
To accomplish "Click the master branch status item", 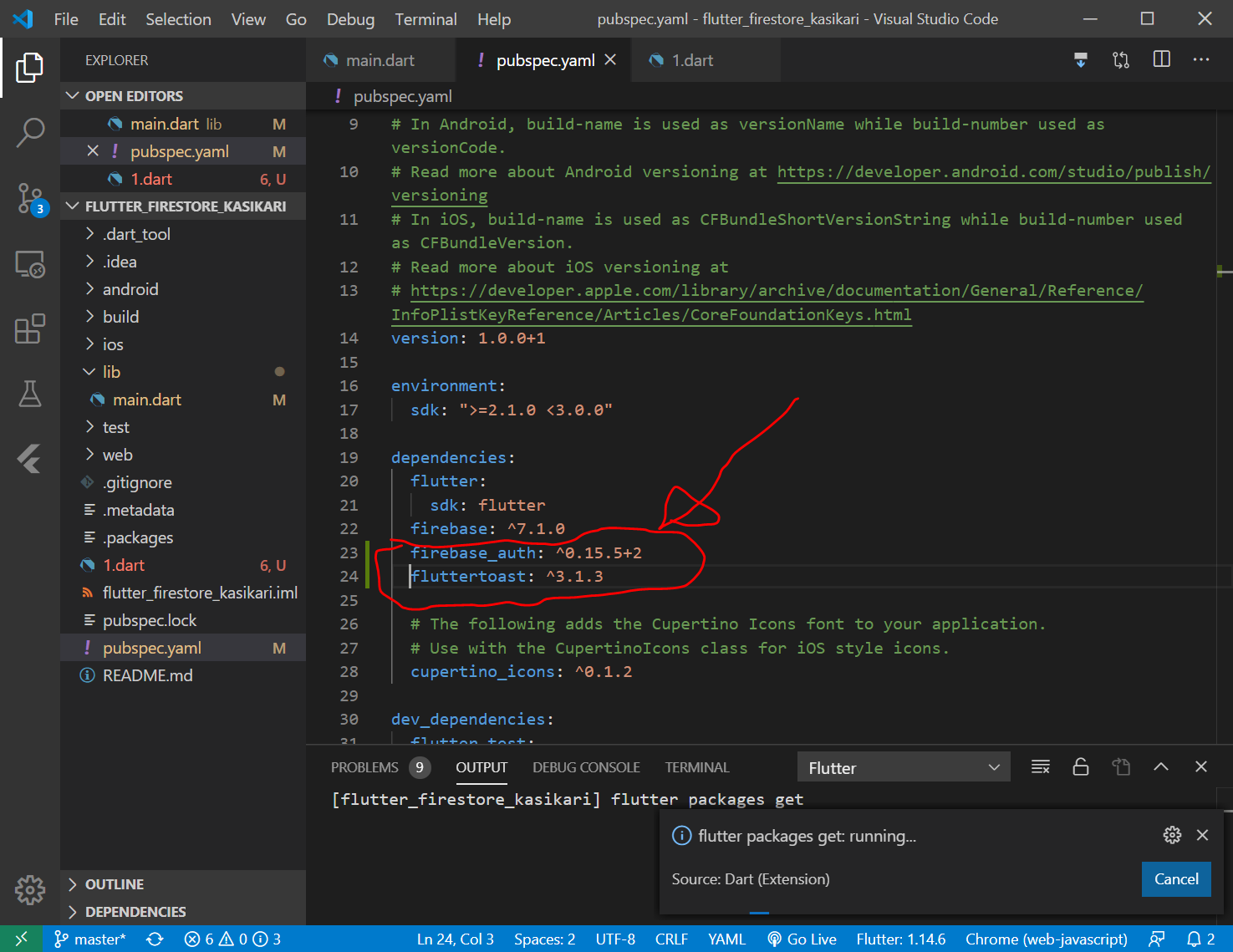I will point(90,939).
